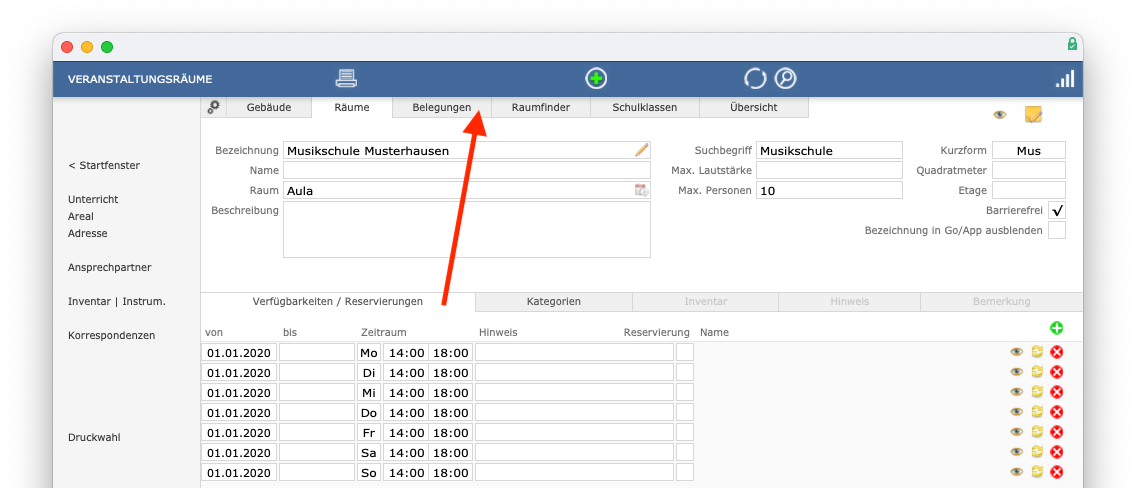1139x488 pixels.
Task: Check Reservierung box in Mo row
Action: (685, 352)
